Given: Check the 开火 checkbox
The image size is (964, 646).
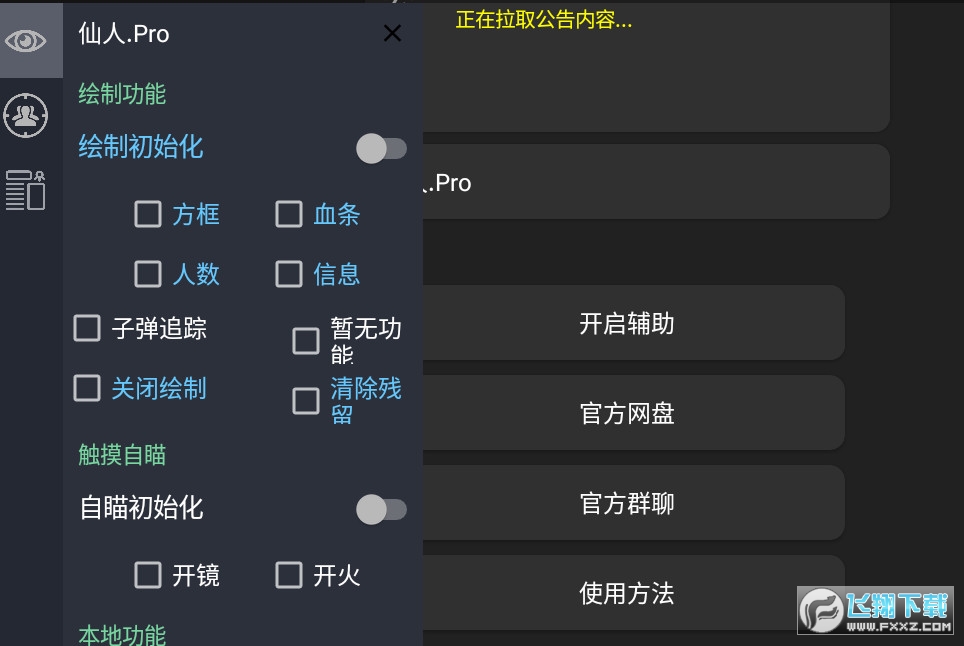Looking at the screenshot, I should tap(288, 575).
